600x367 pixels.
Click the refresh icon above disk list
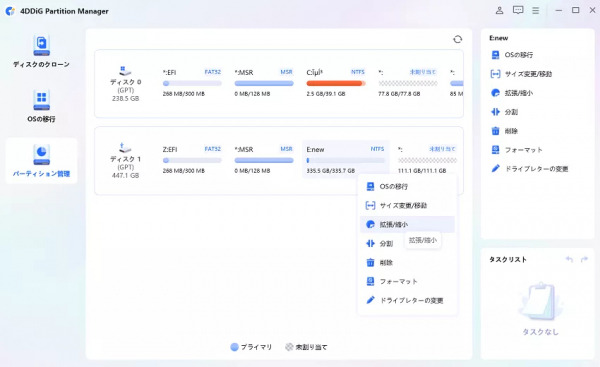(457, 39)
